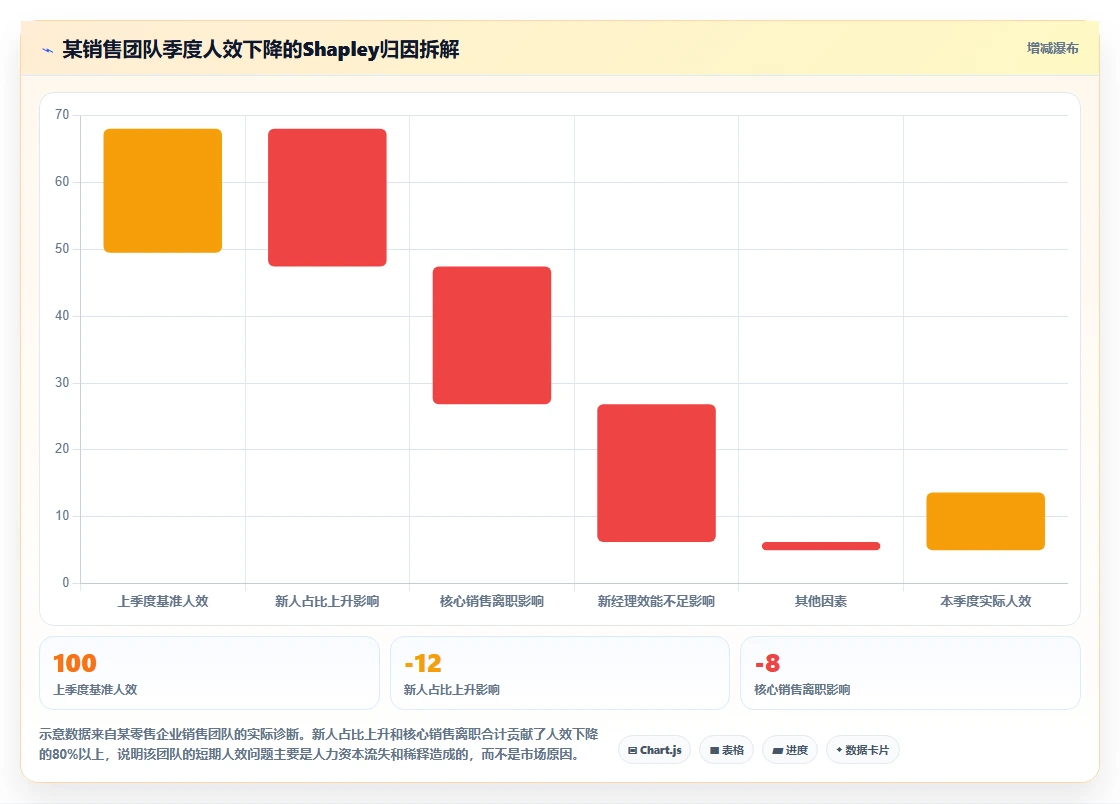This screenshot has width=1120, height=804.
Task: Click the lightning icon beside the chart title
Action: [x=47, y=50]
